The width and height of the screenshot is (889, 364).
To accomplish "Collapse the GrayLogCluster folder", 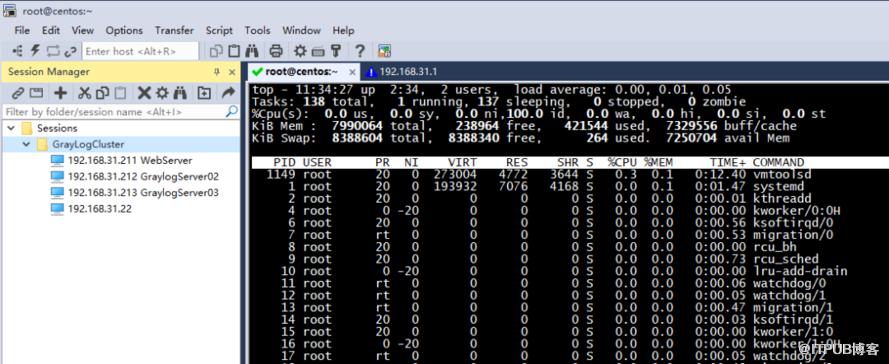I will [x=26, y=145].
